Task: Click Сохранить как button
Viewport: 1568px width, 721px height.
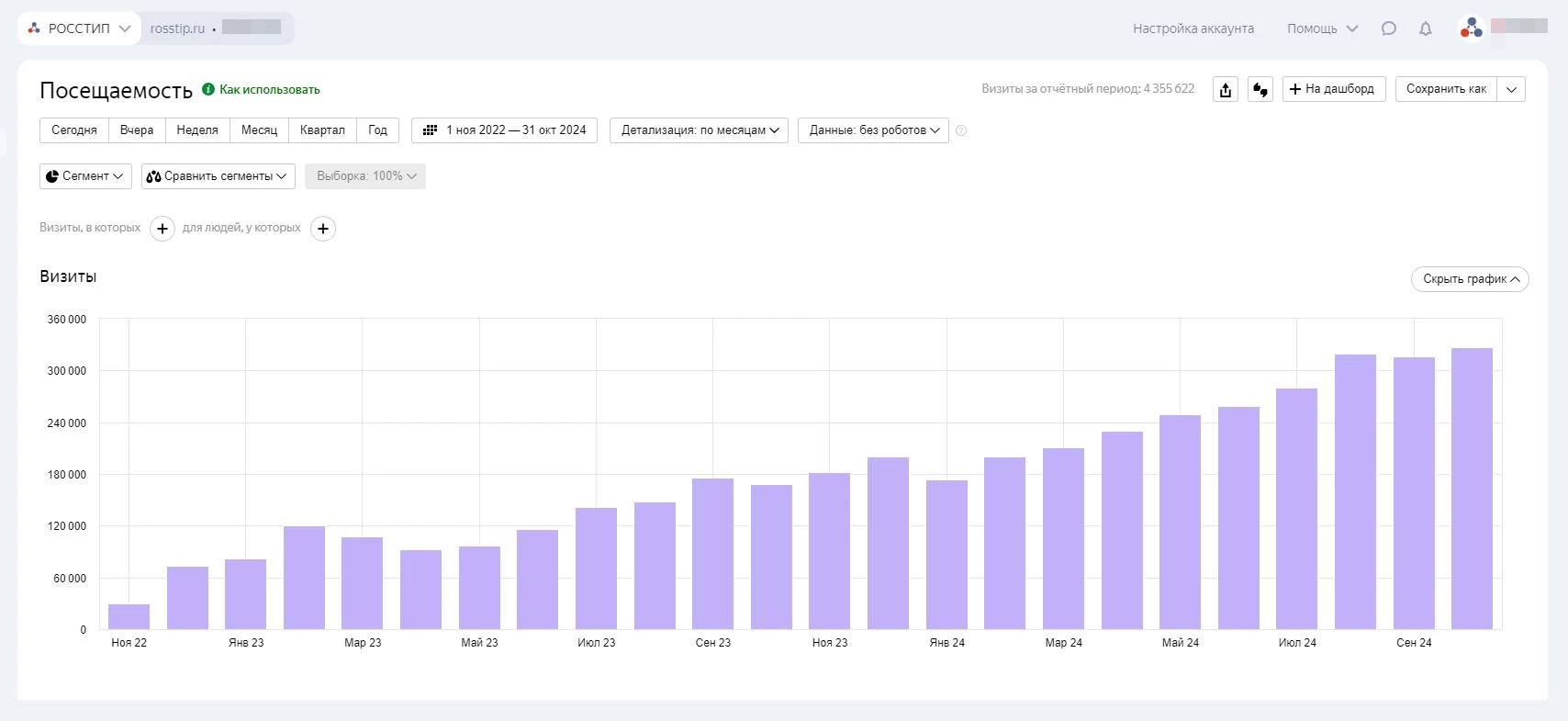Action: click(1446, 89)
